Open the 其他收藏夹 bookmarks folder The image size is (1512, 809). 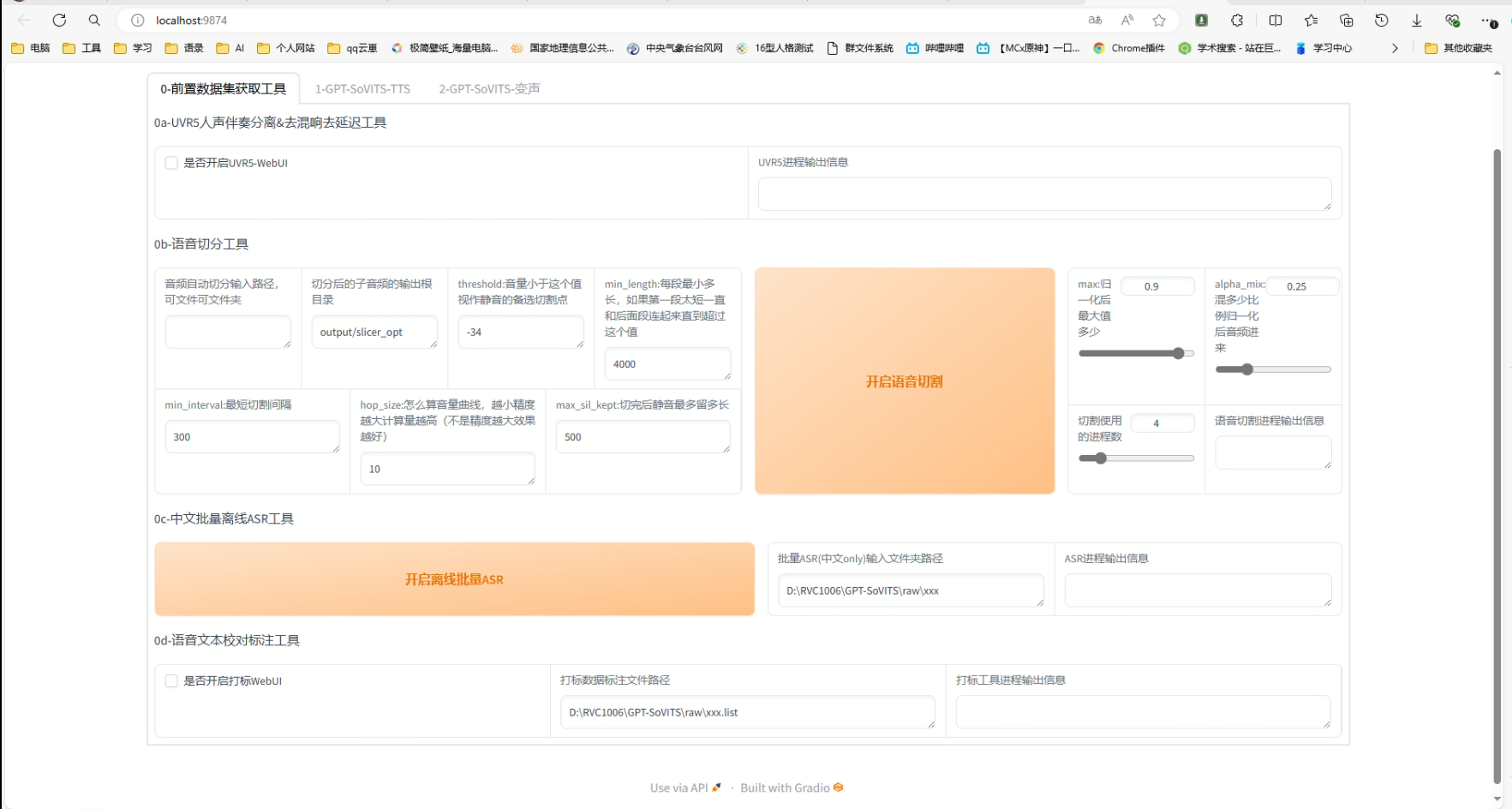(1458, 48)
